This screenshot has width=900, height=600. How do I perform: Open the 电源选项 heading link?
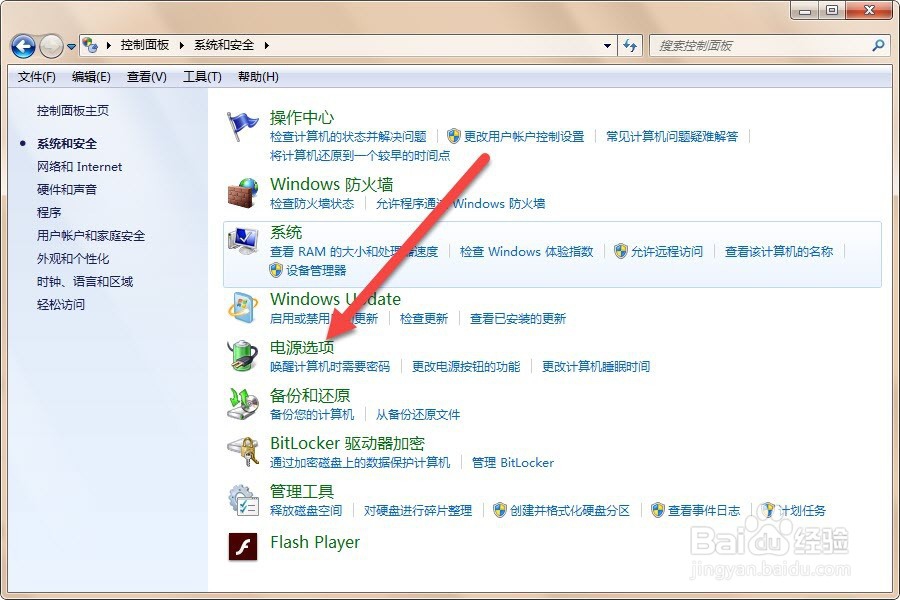[302, 347]
